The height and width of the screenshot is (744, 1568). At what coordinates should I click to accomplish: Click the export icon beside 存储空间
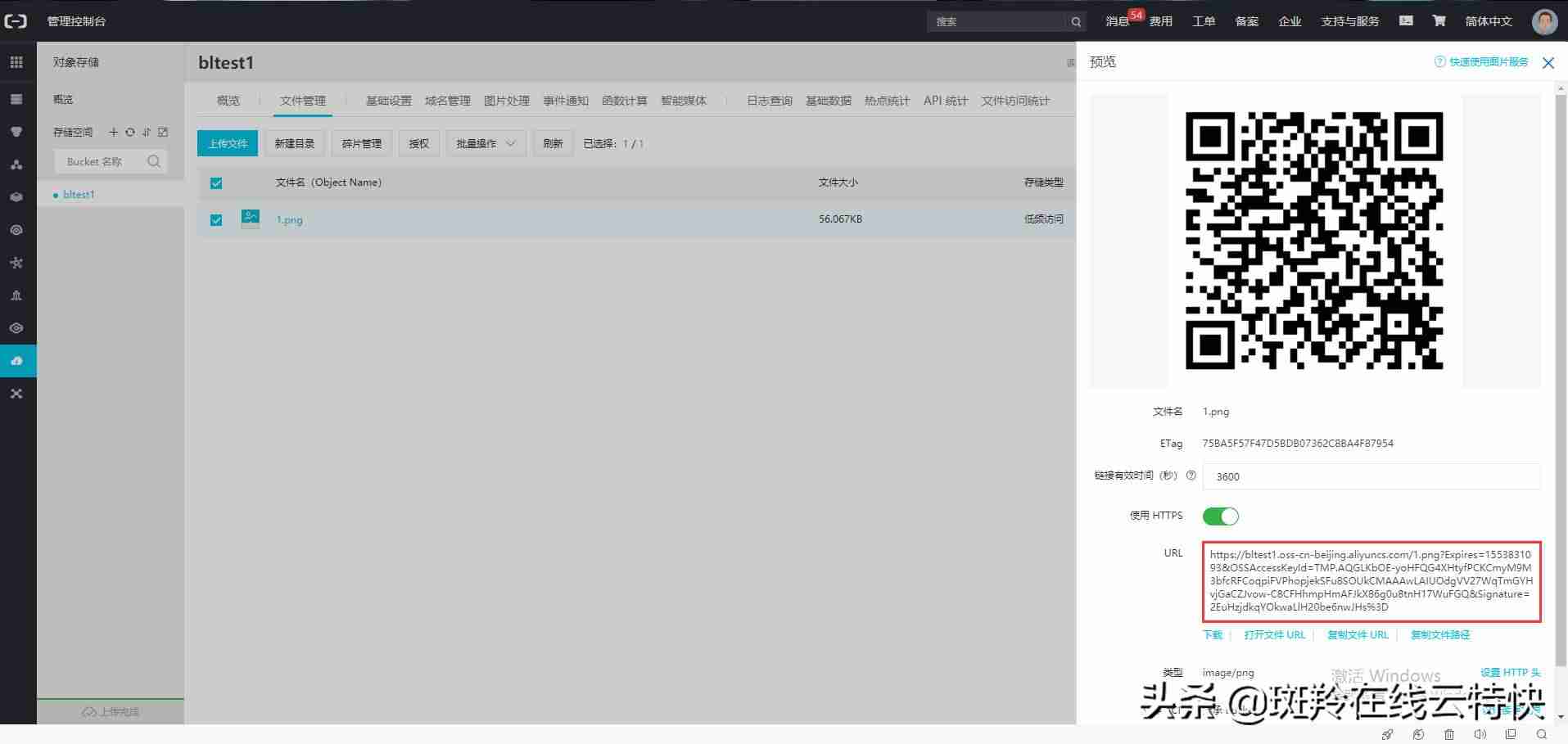pyautogui.click(x=163, y=132)
